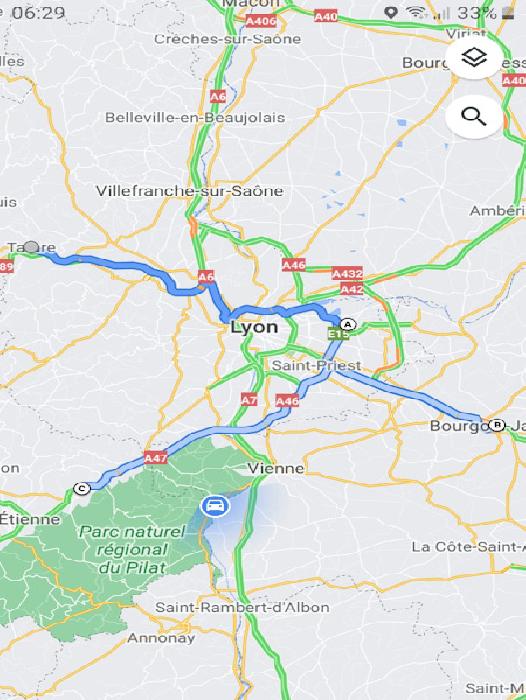Select waypoint marker C near Saint-Étienne
Viewport: 526px width, 700px height.
click(82, 489)
